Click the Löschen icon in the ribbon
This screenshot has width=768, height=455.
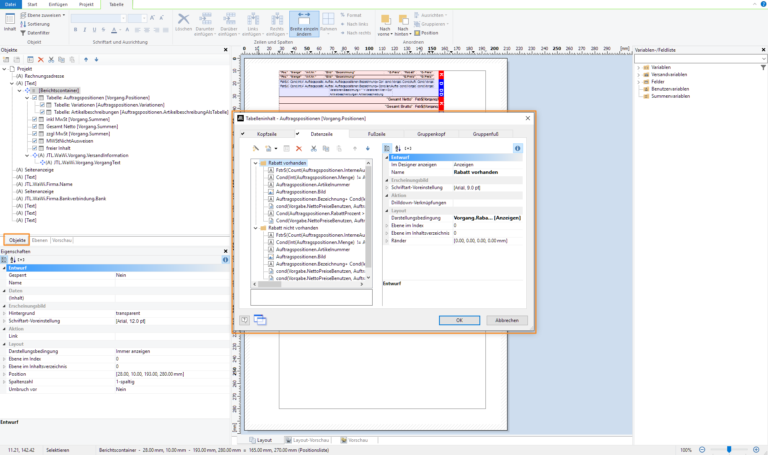183,22
